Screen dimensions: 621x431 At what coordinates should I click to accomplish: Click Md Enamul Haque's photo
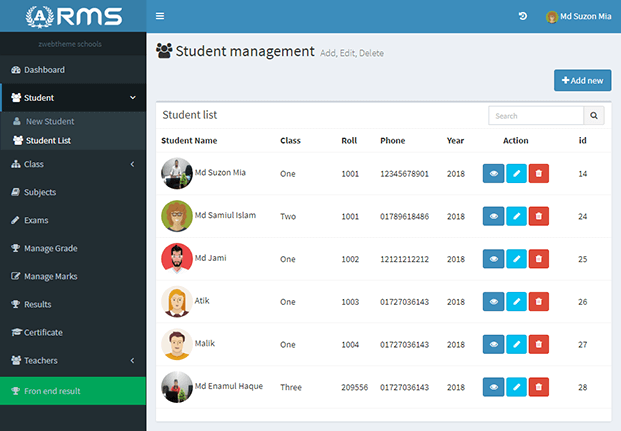(x=177, y=387)
